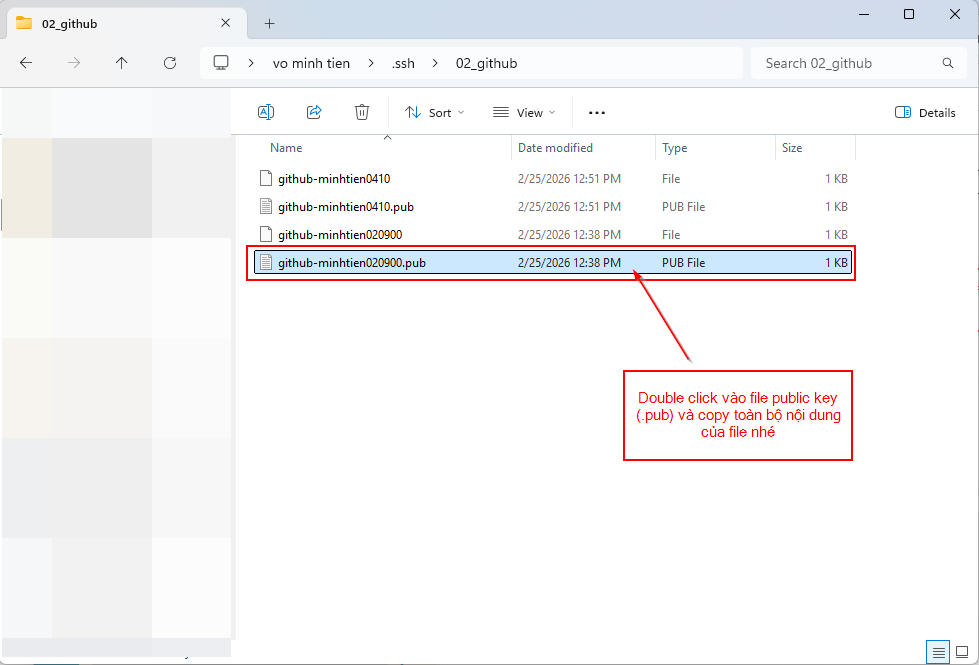Click the 'vo minh tien' breadcrumb

pyautogui.click(x=311, y=63)
